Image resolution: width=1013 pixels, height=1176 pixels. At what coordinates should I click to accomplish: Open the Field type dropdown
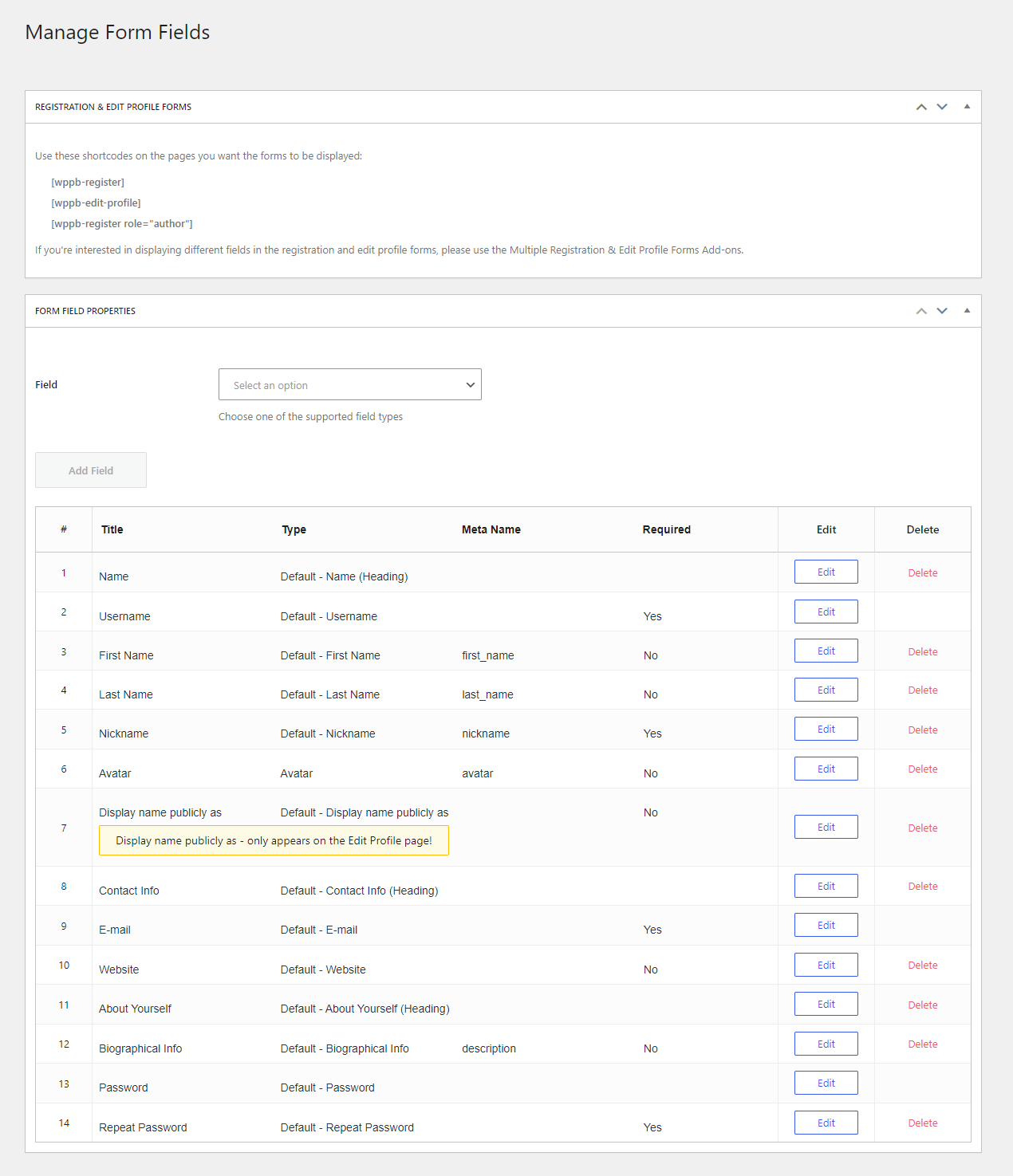349,384
